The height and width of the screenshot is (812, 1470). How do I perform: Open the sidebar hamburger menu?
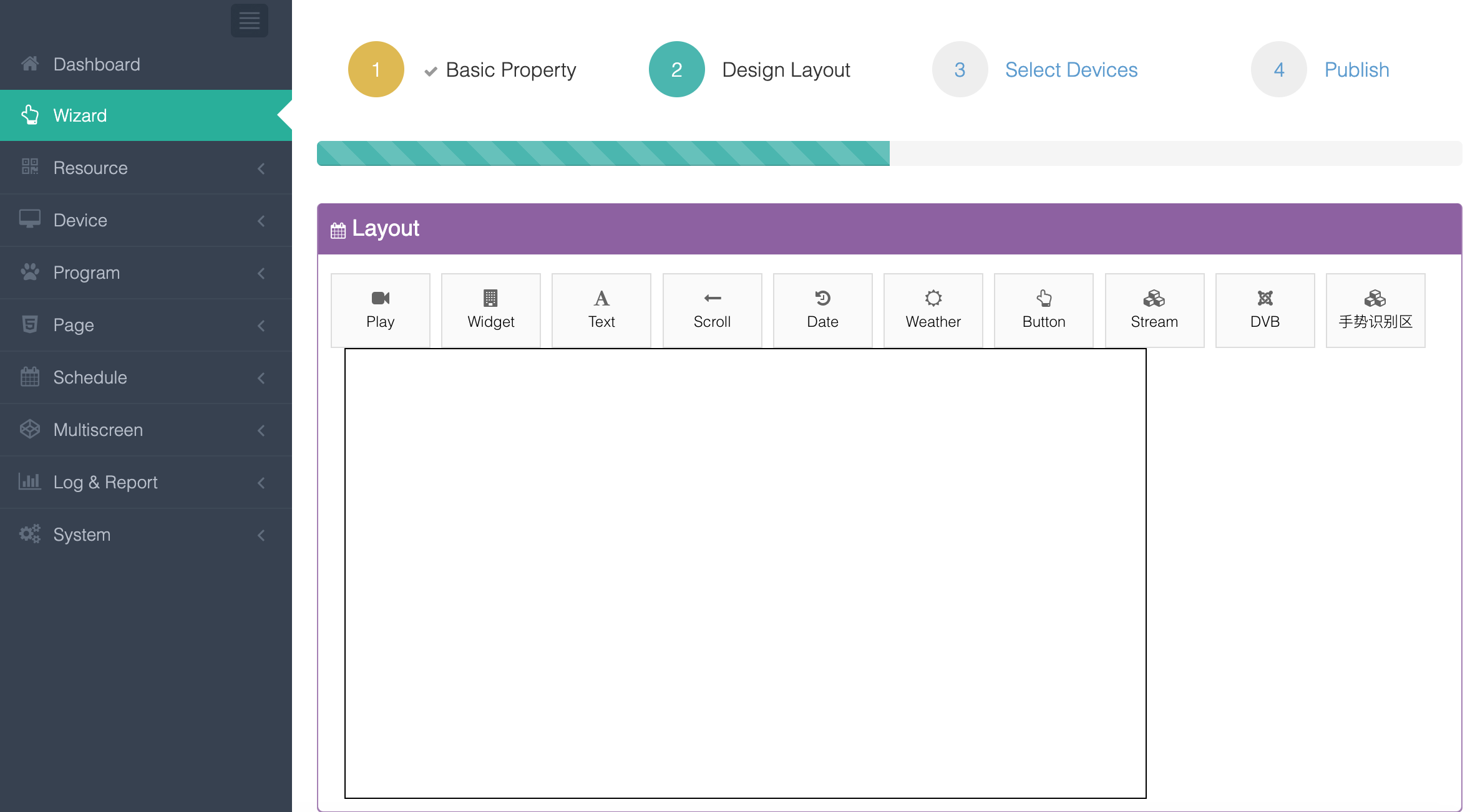click(x=249, y=20)
